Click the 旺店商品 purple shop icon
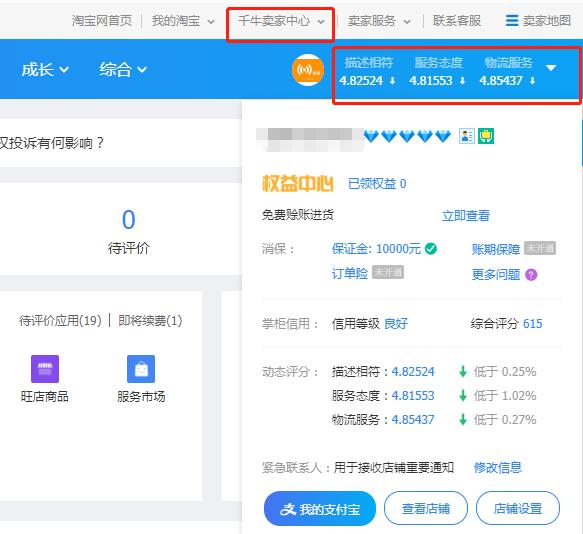 pos(45,369)
